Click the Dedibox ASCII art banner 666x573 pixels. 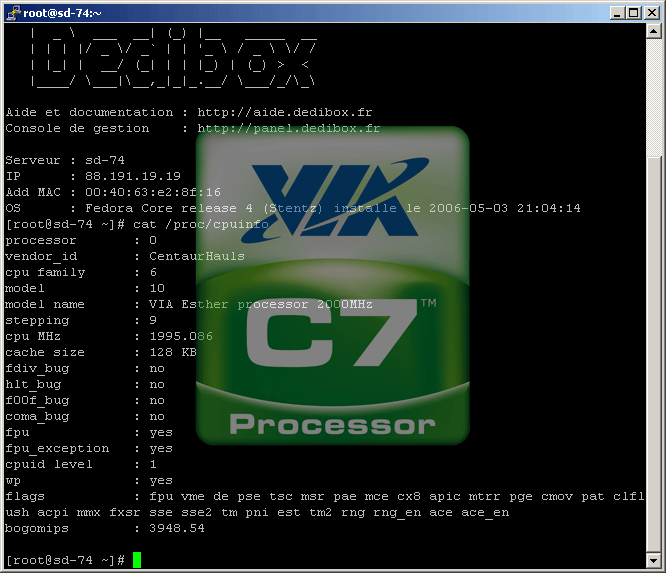coord(173,57)
